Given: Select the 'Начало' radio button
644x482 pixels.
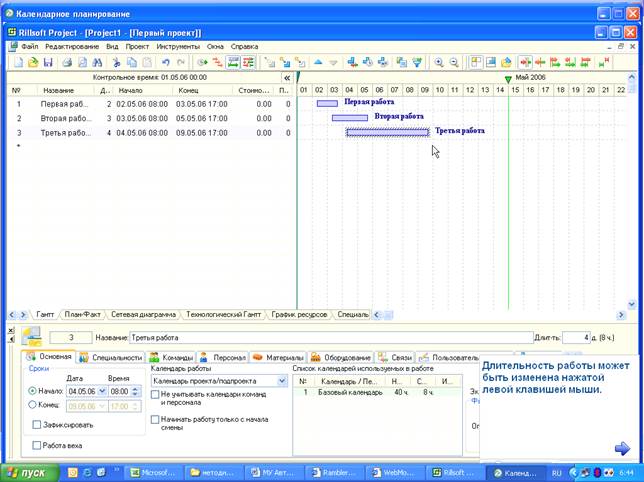Looking at the screenshot, I should pos(33,391).
